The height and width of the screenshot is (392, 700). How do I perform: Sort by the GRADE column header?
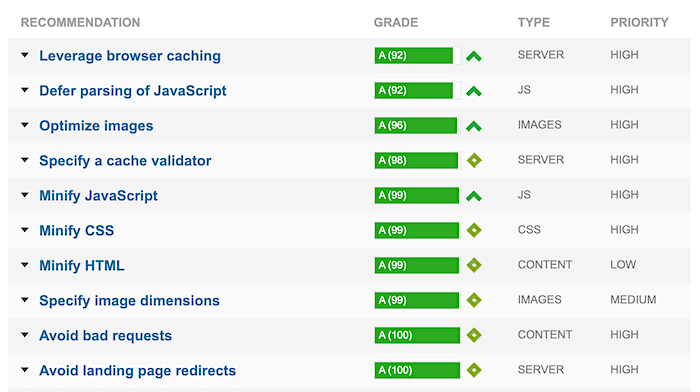coord(396,22)
